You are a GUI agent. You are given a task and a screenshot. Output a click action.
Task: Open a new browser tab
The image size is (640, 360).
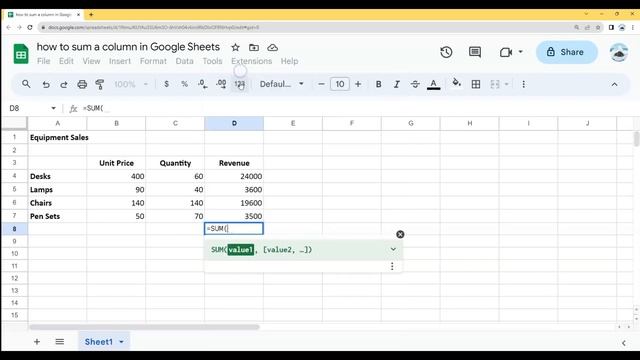(91, 14)
